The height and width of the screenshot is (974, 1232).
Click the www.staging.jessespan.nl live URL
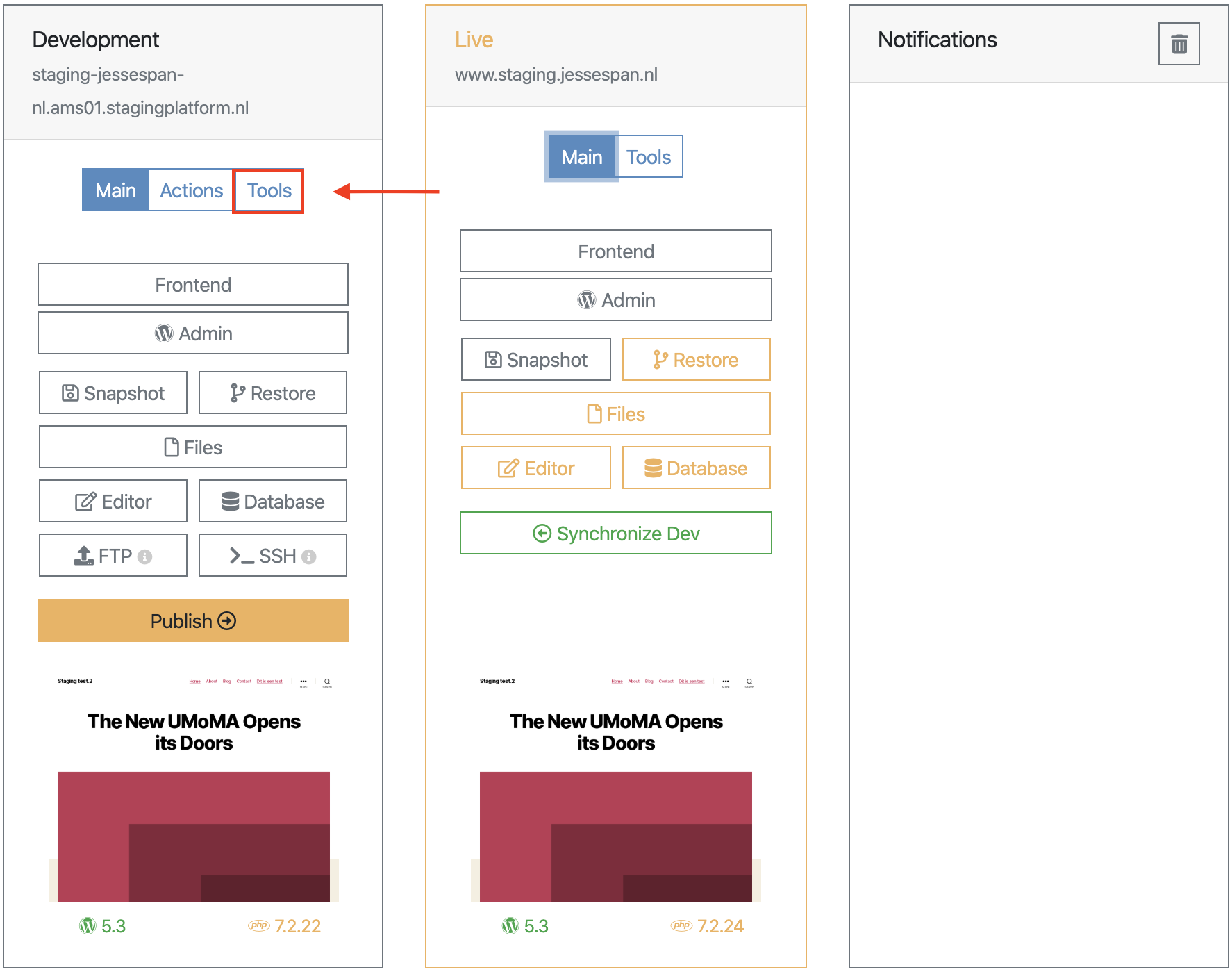[556, 74]
